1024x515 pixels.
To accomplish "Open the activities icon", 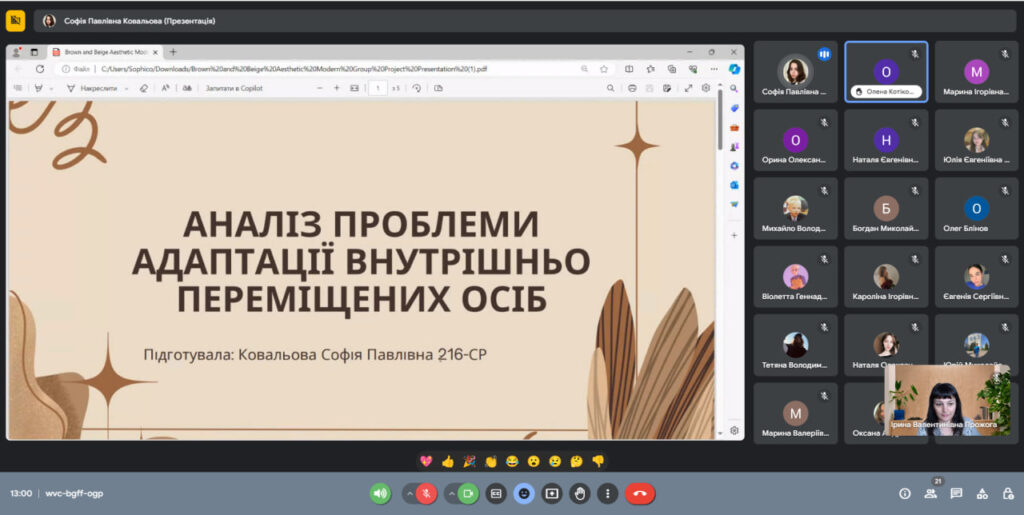I will pyautogui.click(x=982, y=493).
